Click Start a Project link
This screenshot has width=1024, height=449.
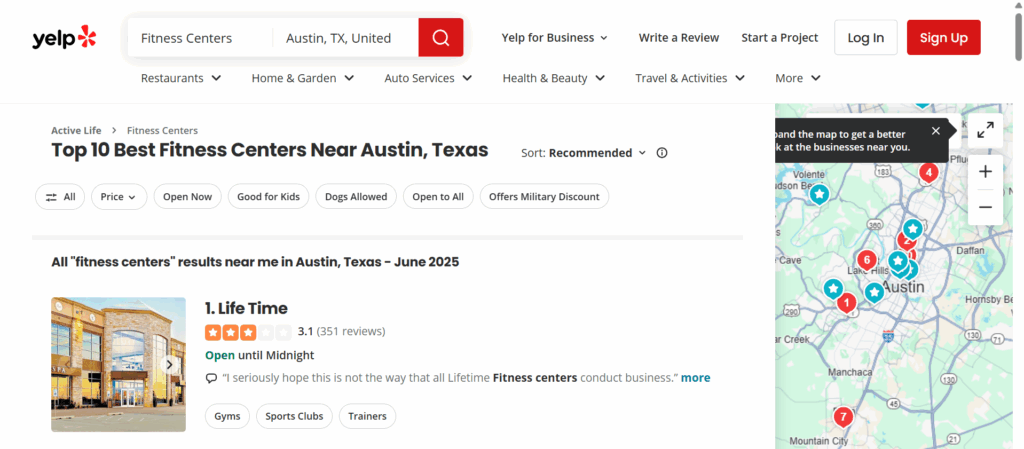click(x=780, y=38)
